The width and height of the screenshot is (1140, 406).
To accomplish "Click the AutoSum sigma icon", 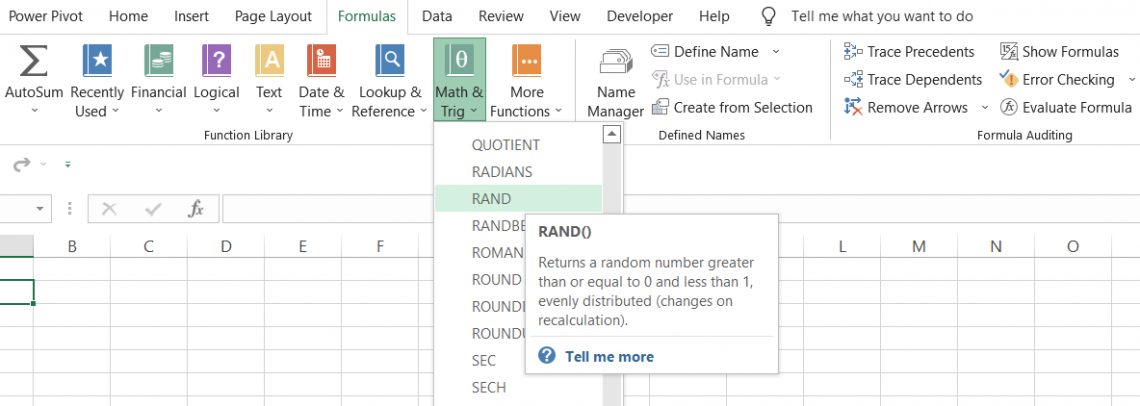I will pyautogui.click(x=34, y=62).
